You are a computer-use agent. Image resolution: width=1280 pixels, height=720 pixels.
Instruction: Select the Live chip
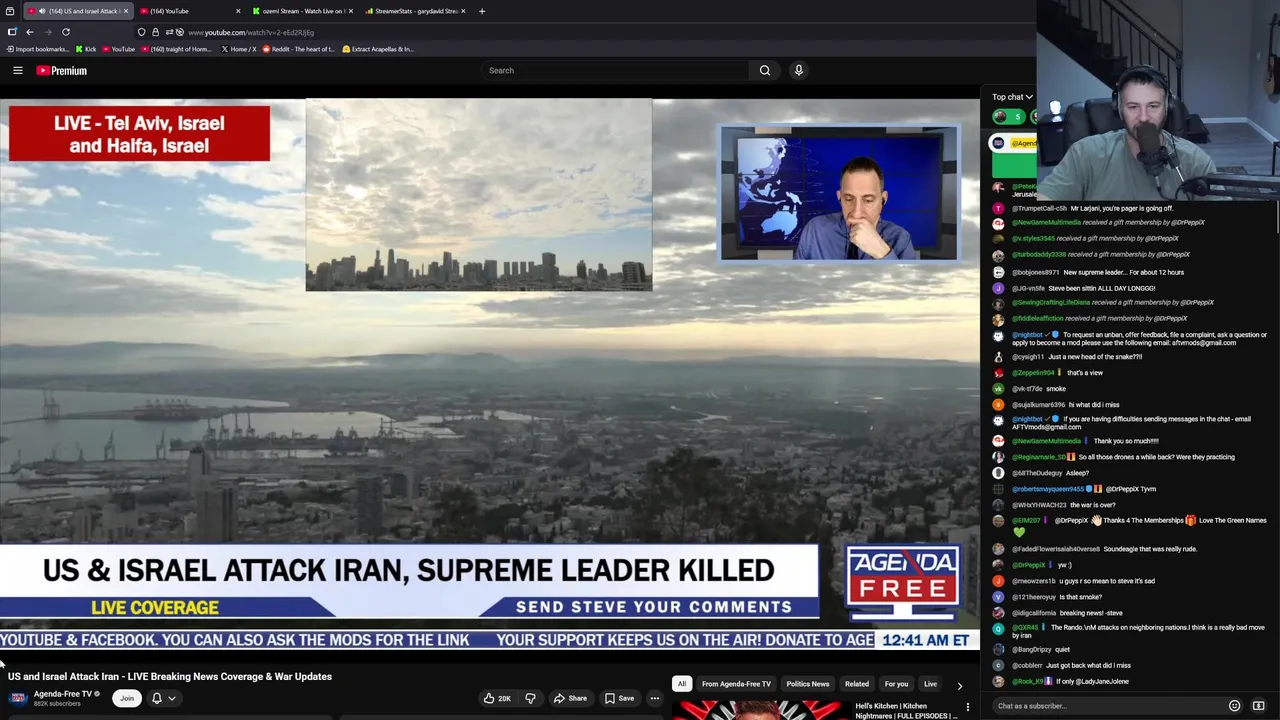click(x=930, y=684)
